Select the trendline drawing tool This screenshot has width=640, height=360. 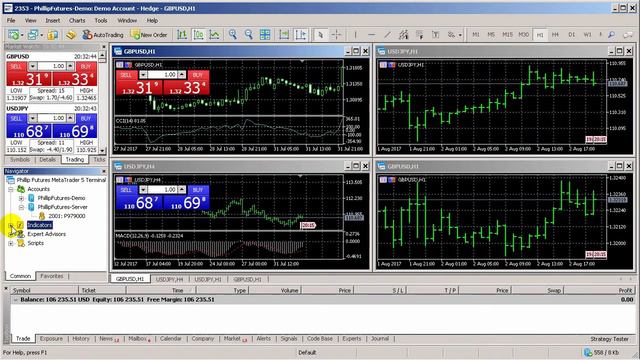pos(387,35)
